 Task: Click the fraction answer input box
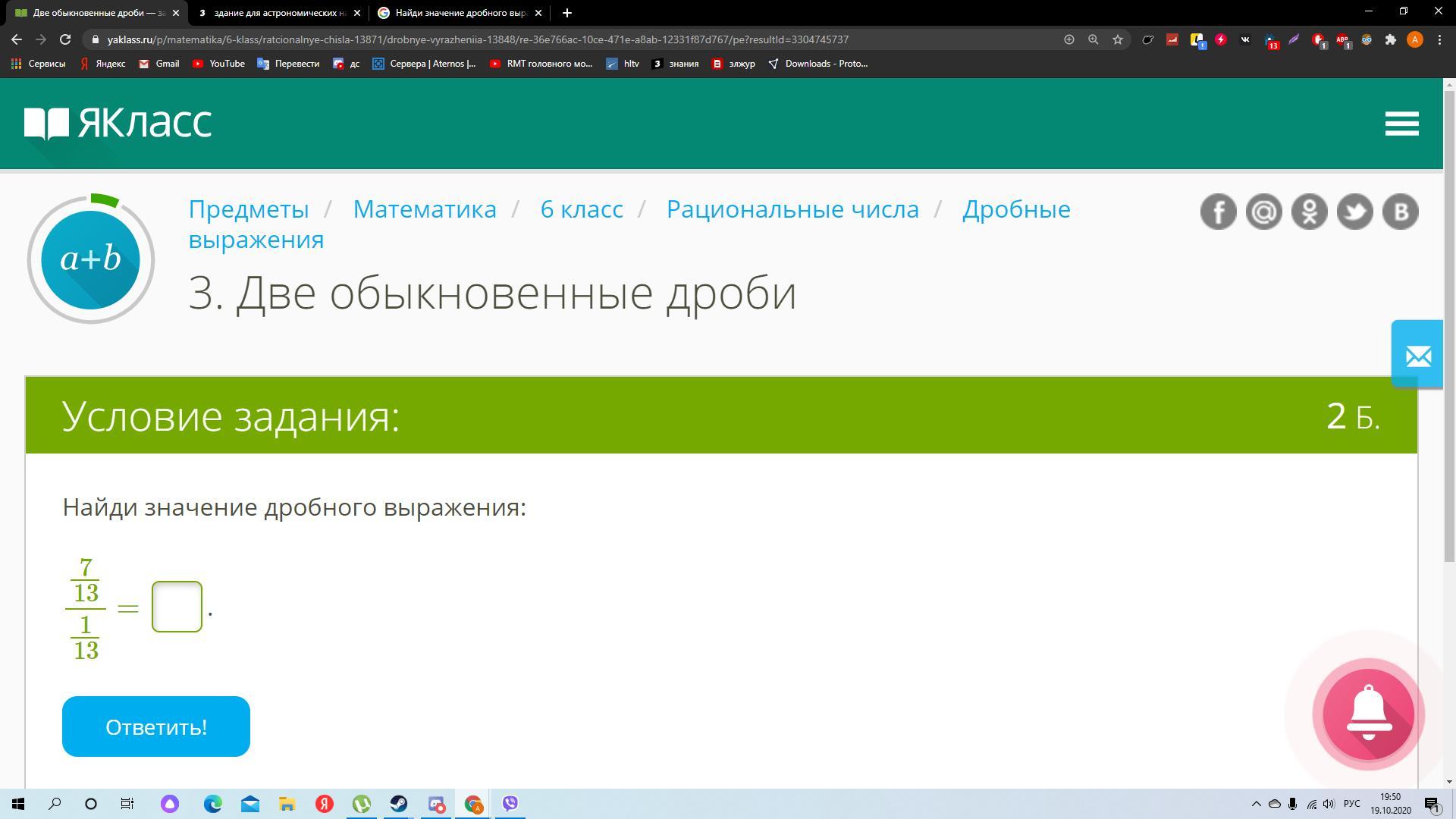[x=177, y=607]
